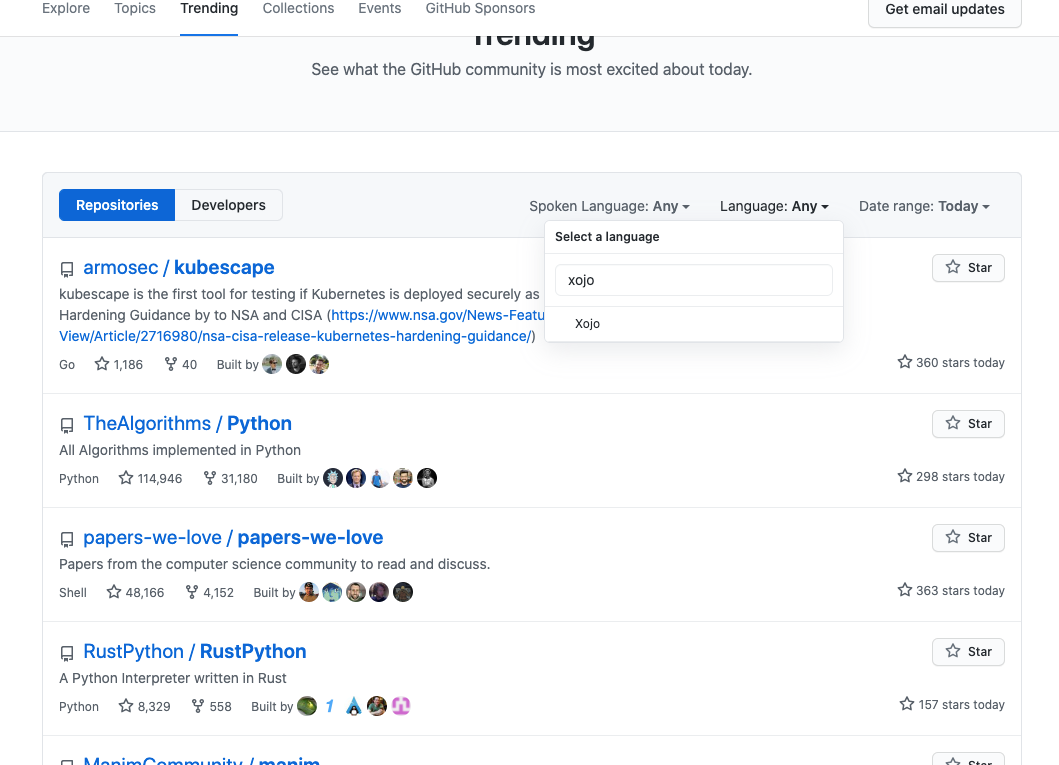Open the Spoken Language filter dropdown
Viewport: 1059px width, 765px height.
pyautogui.click(x=609, y=206)
